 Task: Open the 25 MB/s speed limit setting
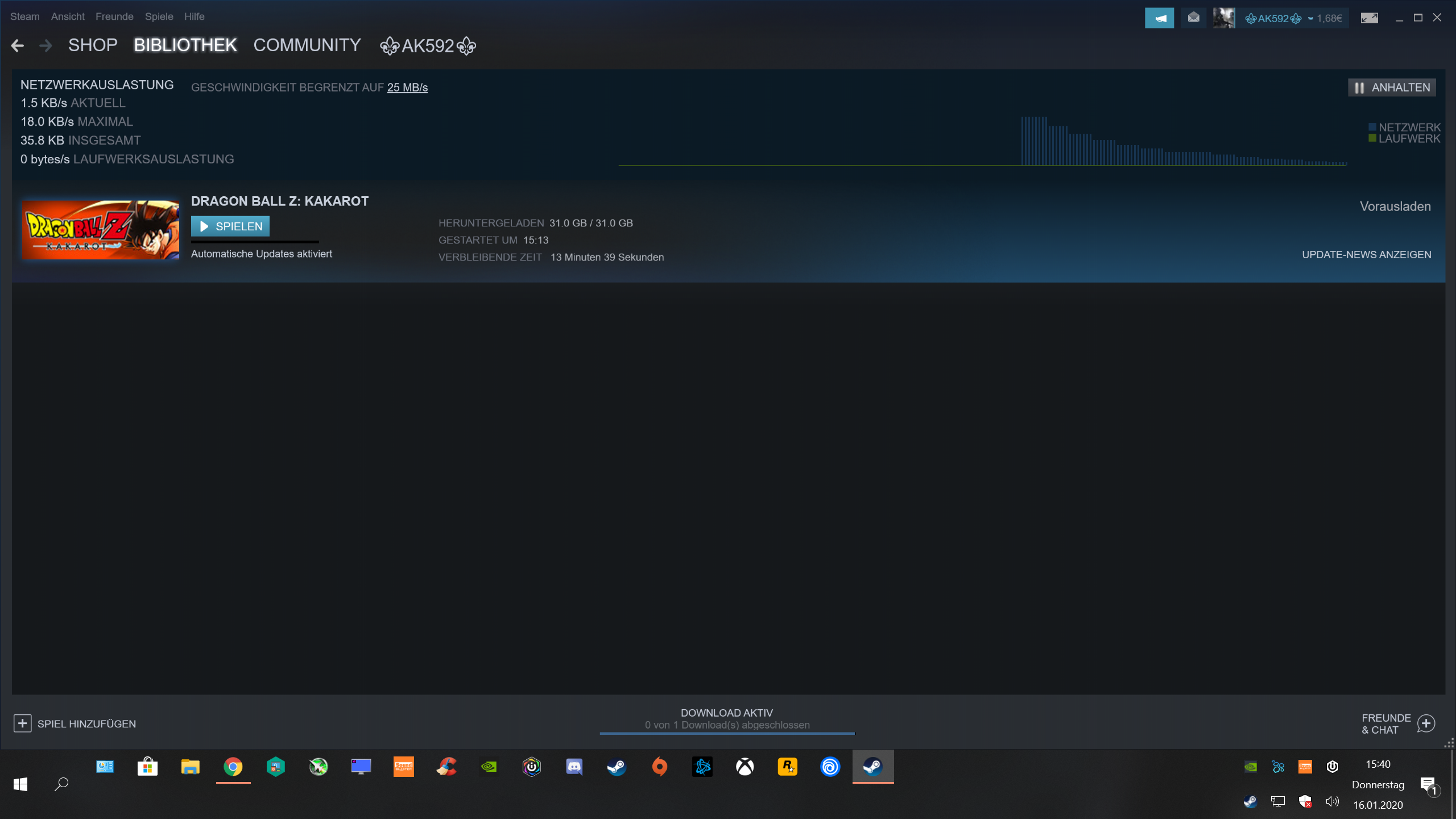coord(407,88)
